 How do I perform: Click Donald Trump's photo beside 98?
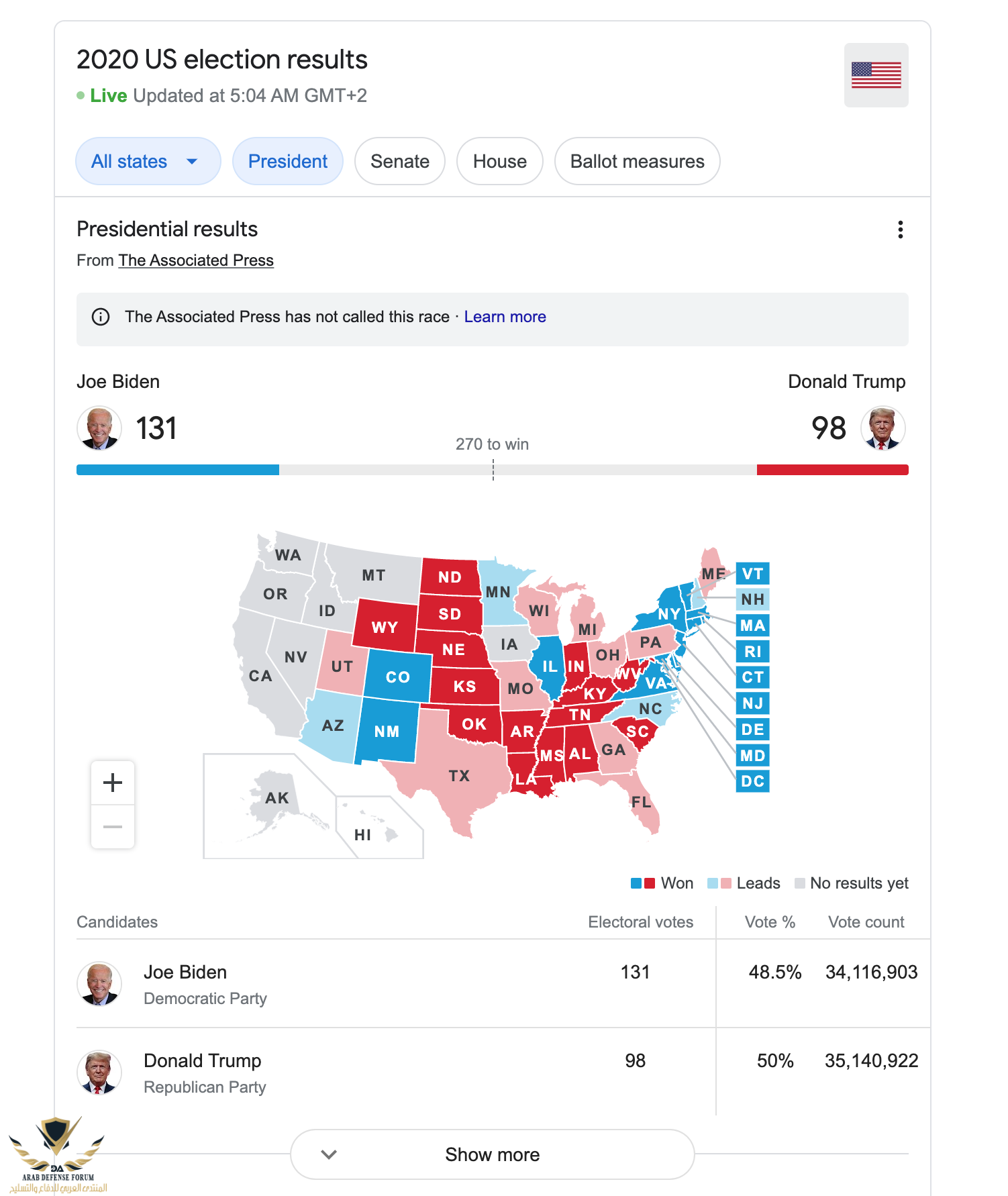click(x=883, y=428)
